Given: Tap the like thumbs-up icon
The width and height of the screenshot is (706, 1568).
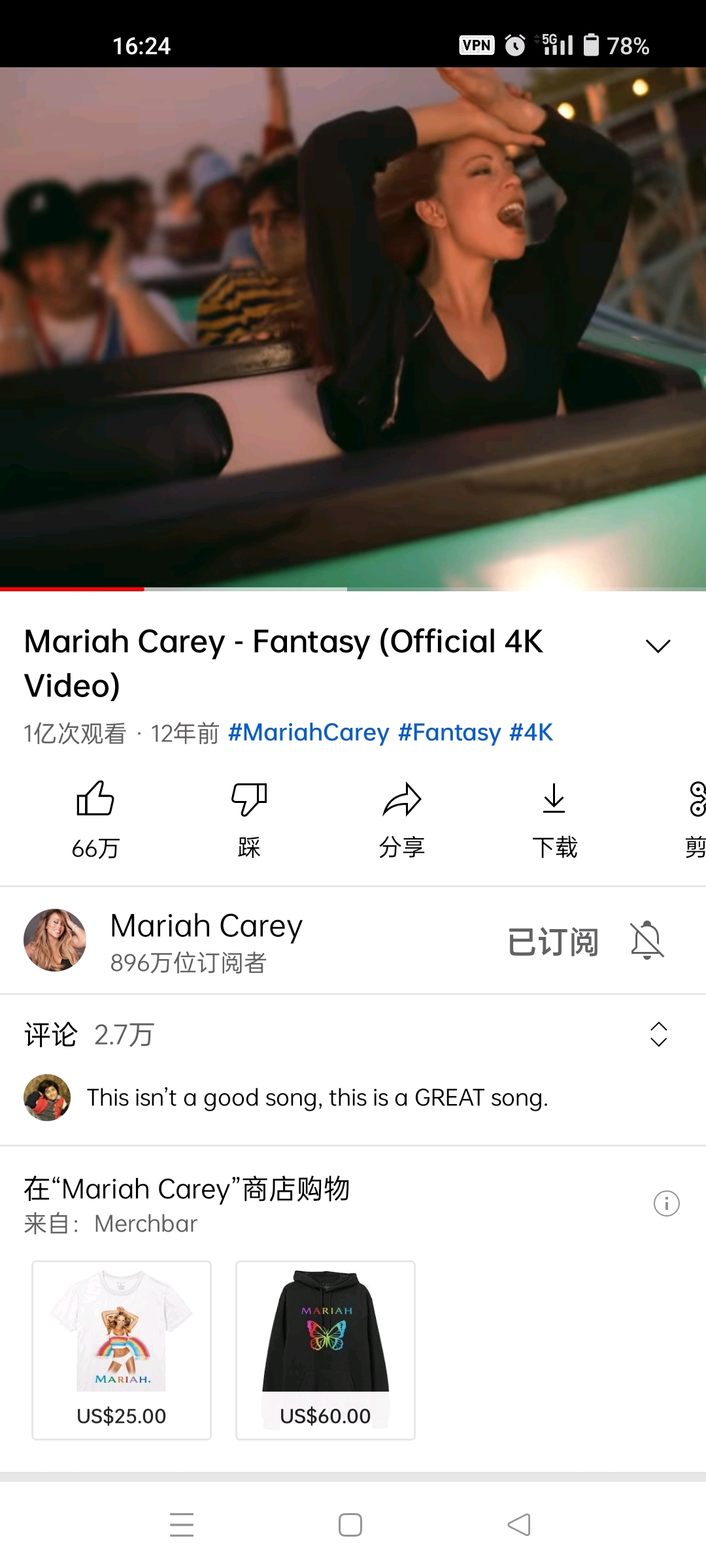Looking at the screenshot, I should pyautogui.click(x=95, y=798).
